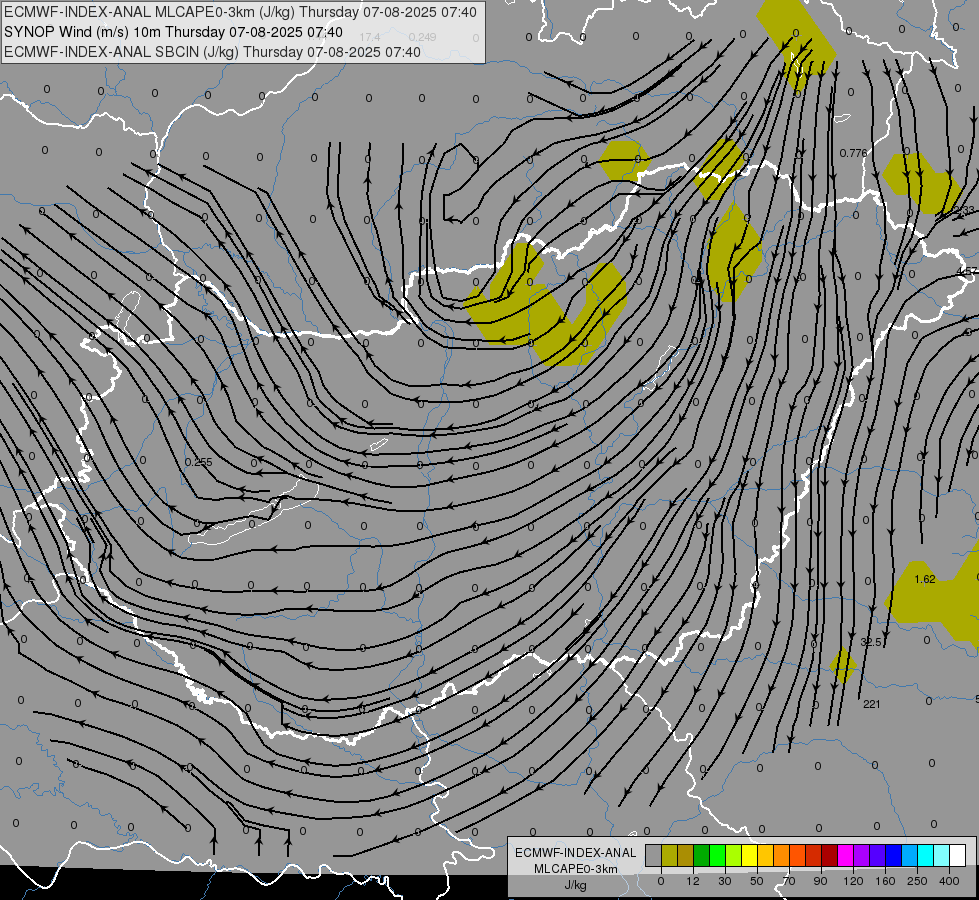This screenshot has height=900, width=979.
Task: Click the 0.776 value on the map
Action: coord(853,153)
